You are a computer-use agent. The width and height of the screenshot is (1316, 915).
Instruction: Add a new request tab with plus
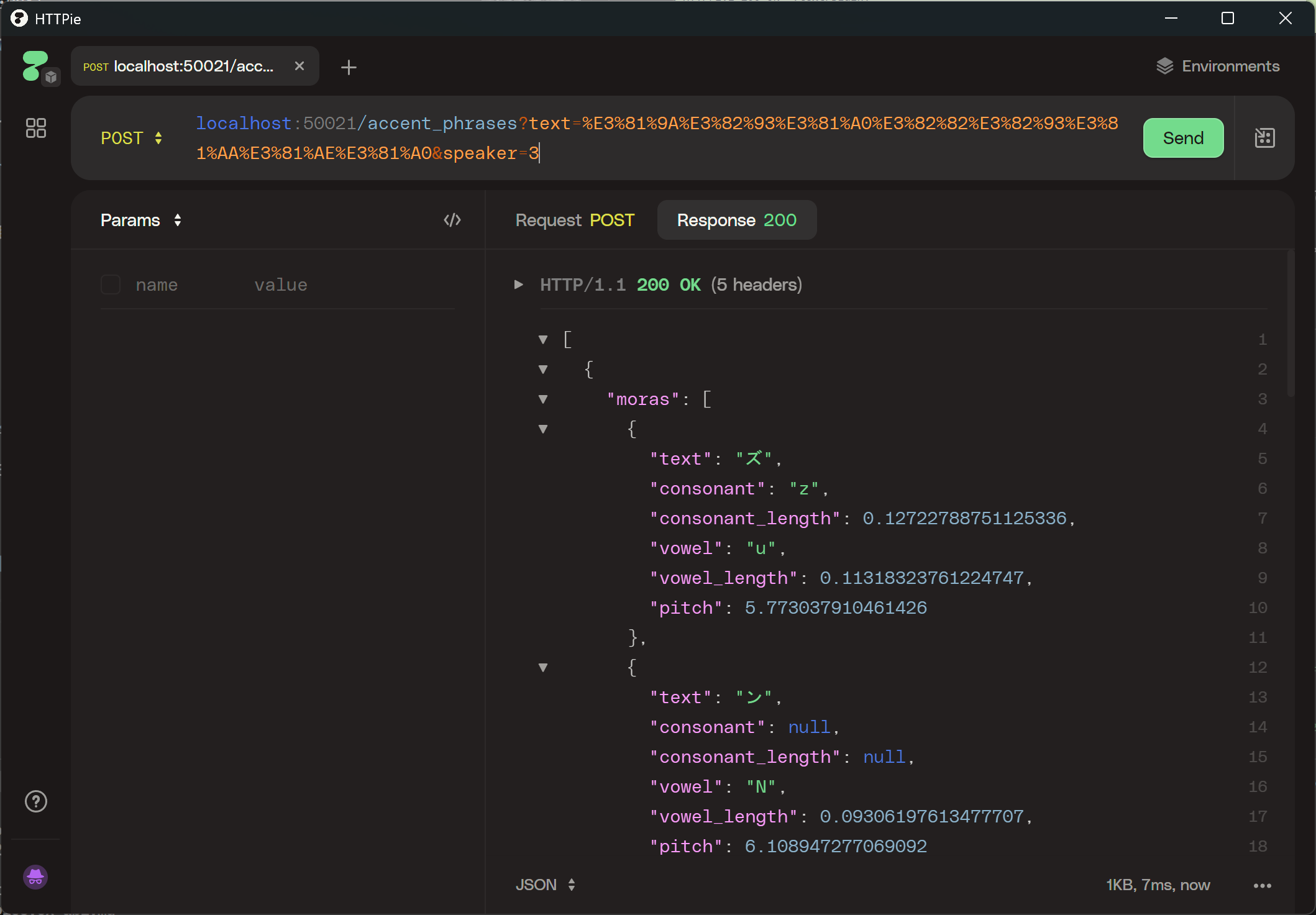point(349,67)
